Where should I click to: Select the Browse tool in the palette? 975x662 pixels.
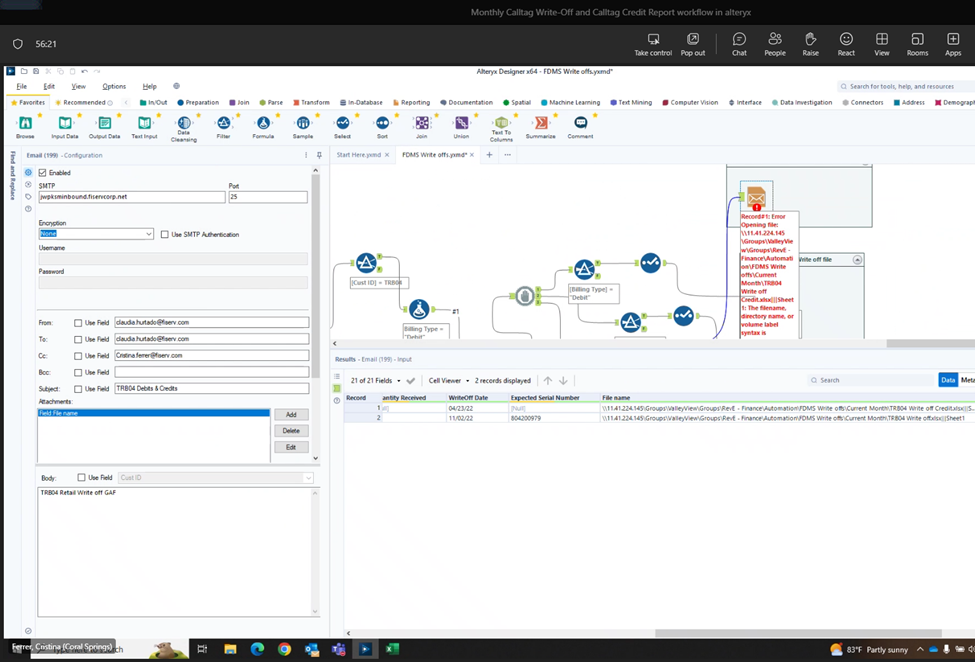(25, 124)
